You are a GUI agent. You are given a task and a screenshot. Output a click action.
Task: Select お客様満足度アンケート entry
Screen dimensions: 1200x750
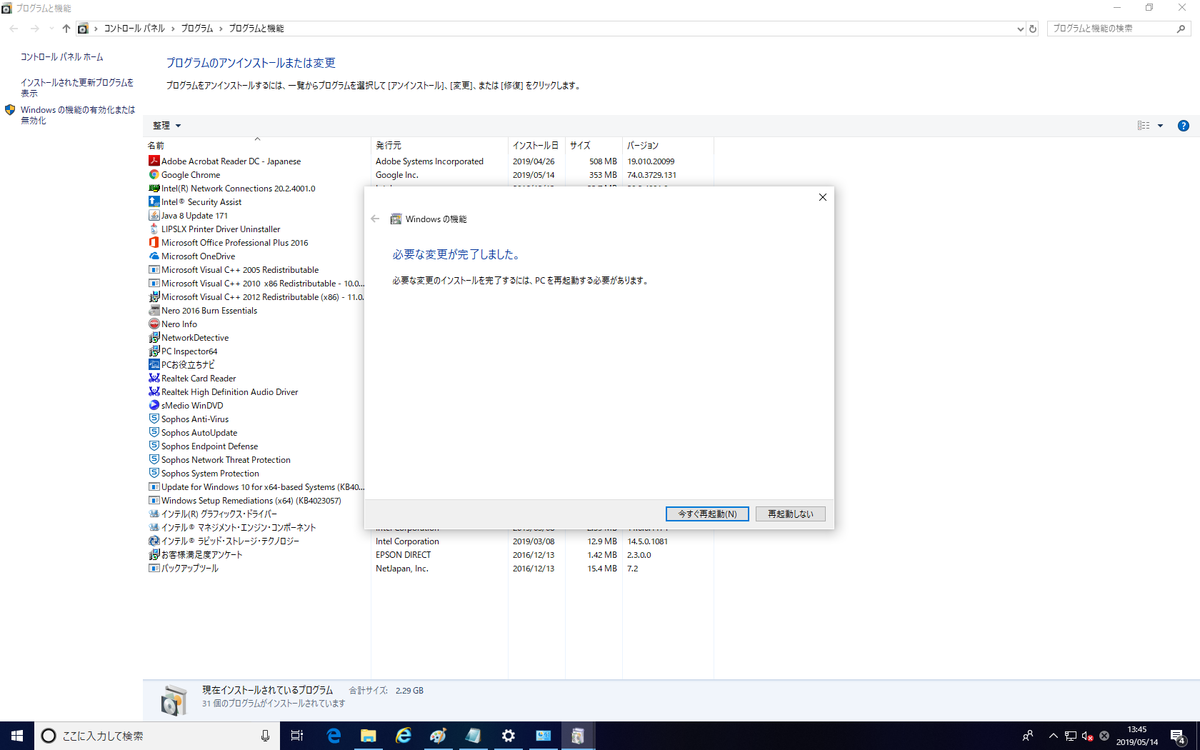(x=202, y=554)
